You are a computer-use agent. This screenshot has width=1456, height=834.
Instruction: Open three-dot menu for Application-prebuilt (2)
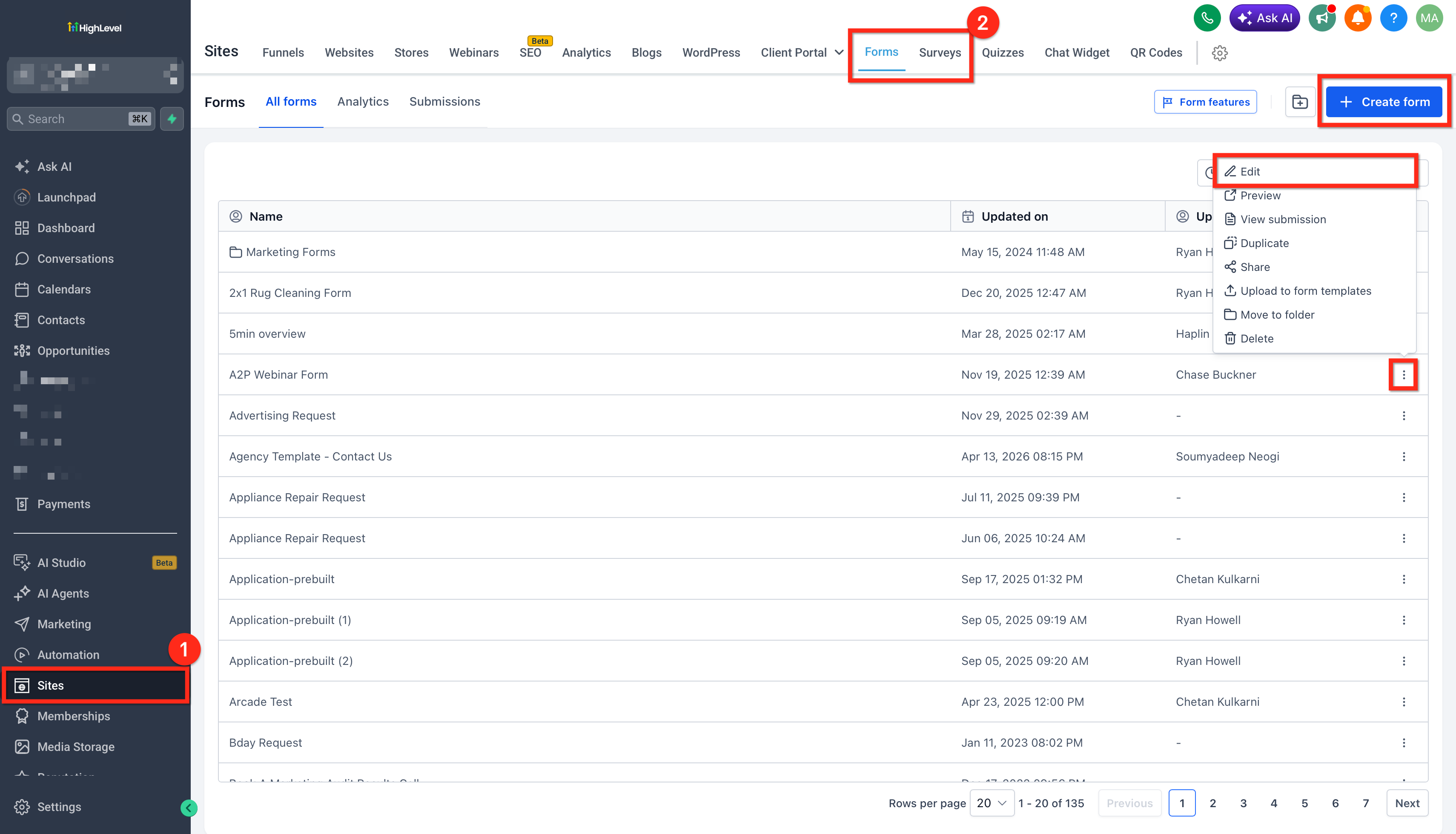[x=1403, y=661]
